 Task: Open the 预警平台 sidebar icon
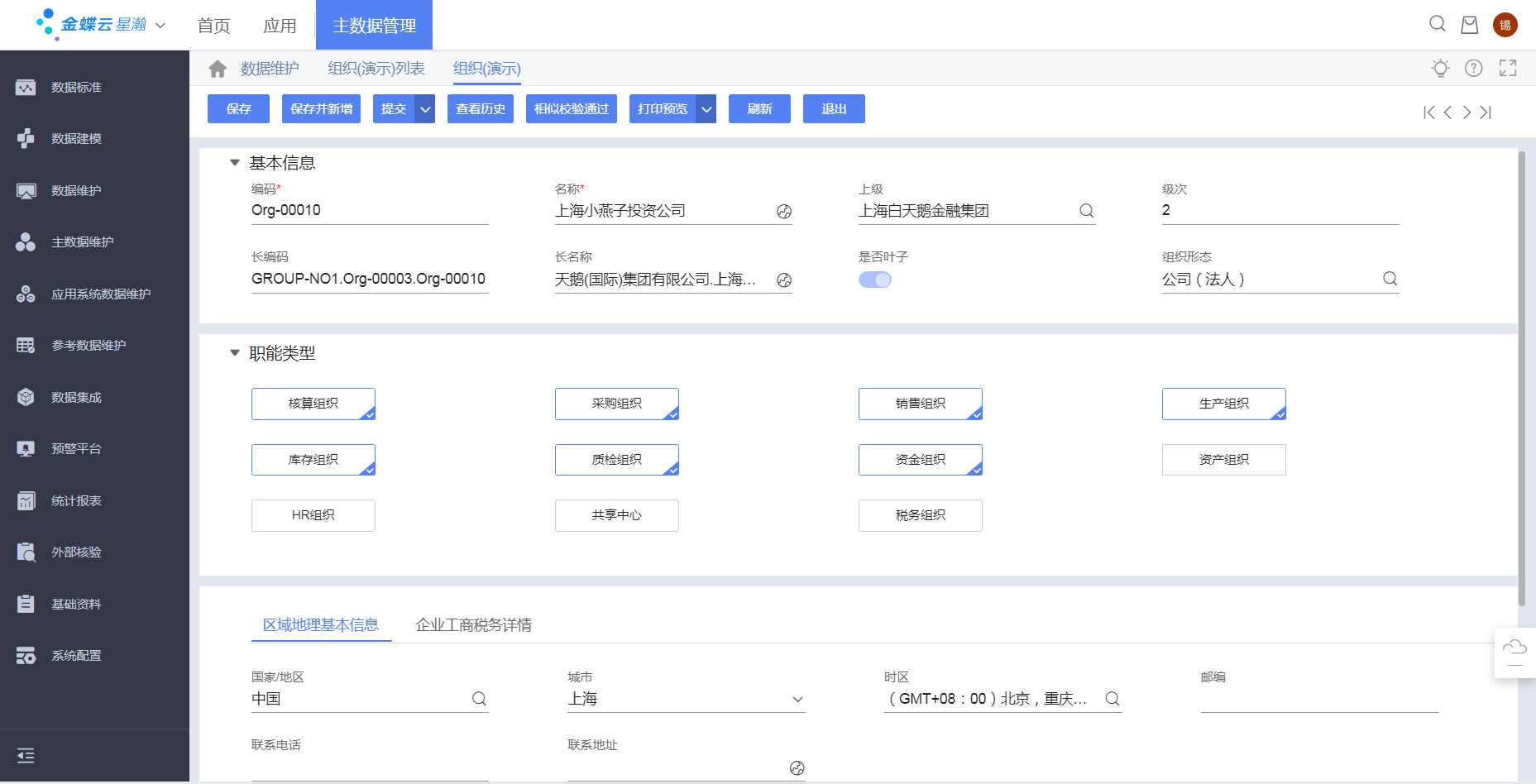tap(26, 449)
